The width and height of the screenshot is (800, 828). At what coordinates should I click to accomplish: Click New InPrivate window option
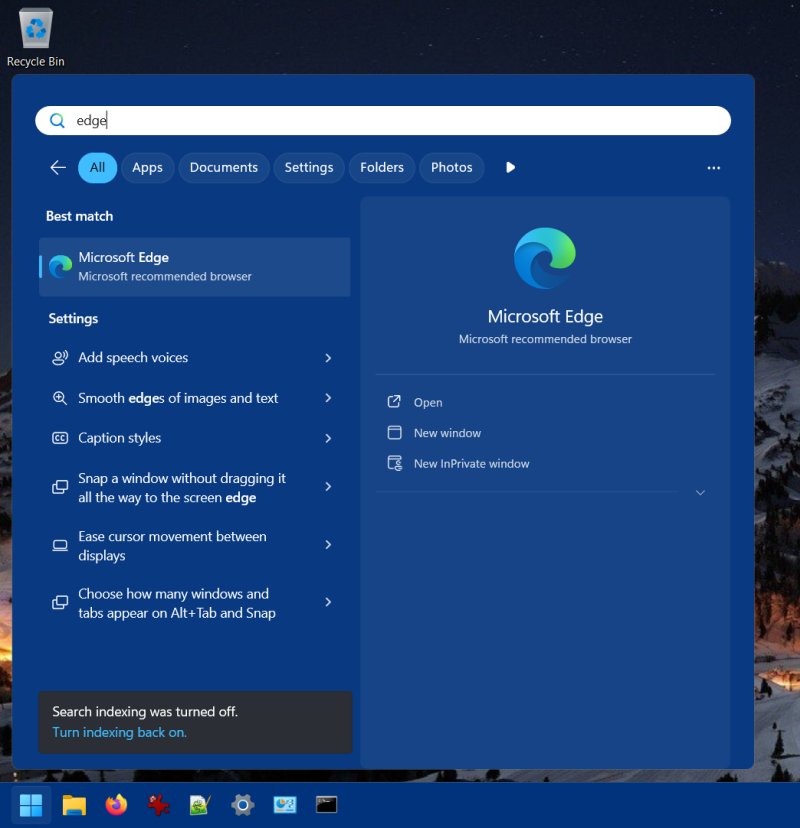coord(471,464)
